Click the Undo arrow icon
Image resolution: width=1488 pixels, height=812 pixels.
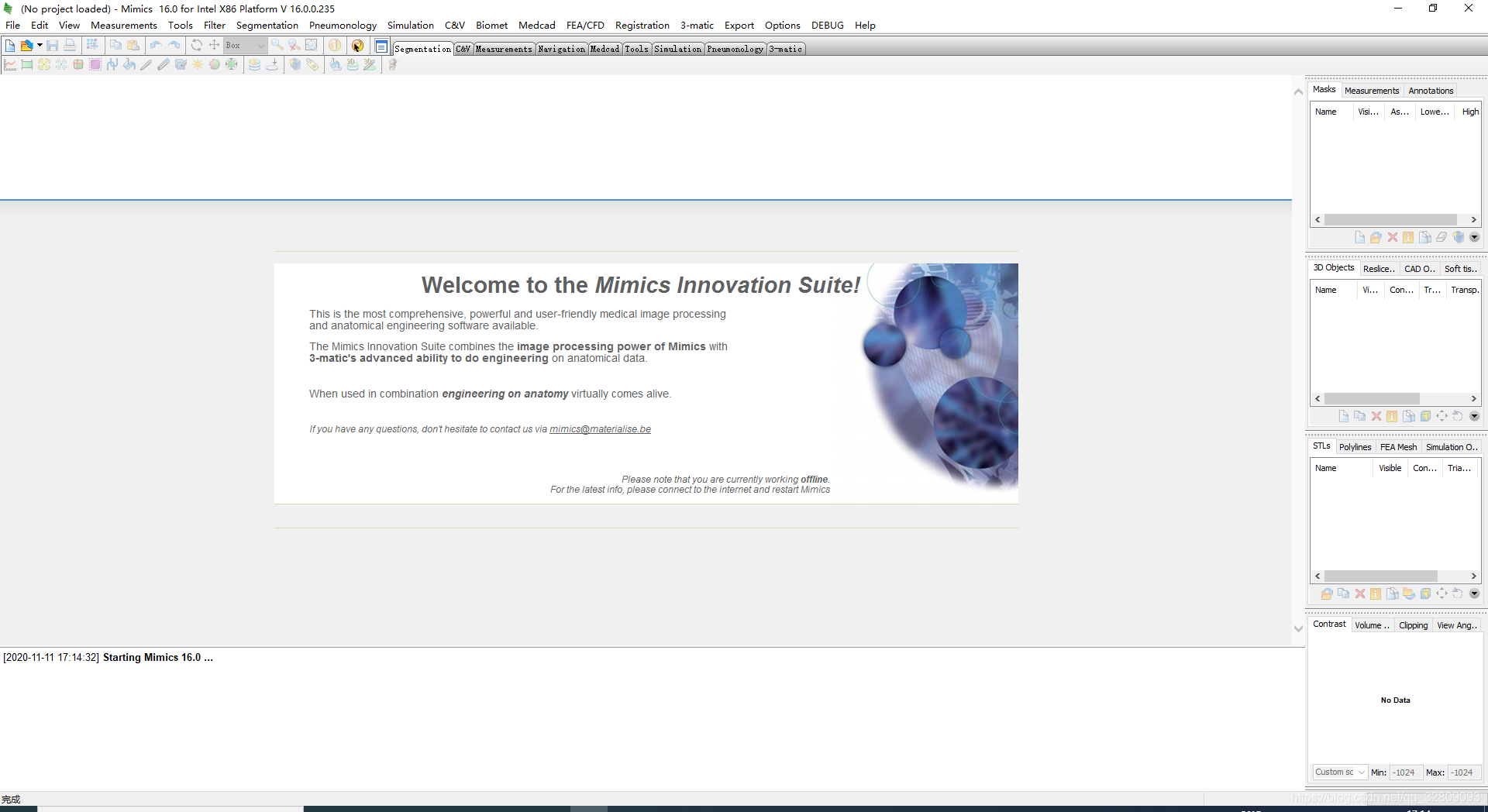[x=156, y=46]
